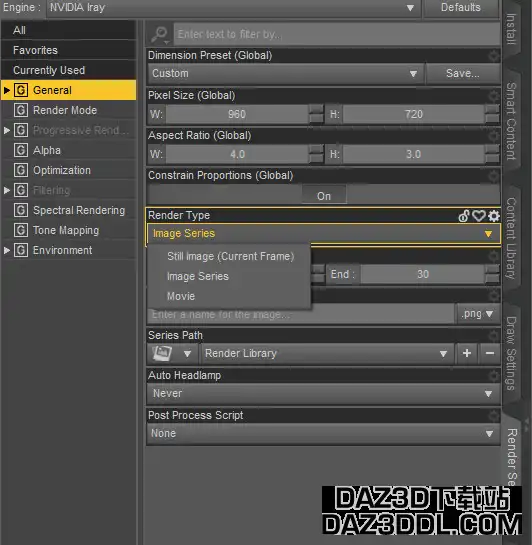Image resolution: width=532 pixels, height=545 pixels.
Task: Adjust the End frame stepper
Action: (492, 274)
